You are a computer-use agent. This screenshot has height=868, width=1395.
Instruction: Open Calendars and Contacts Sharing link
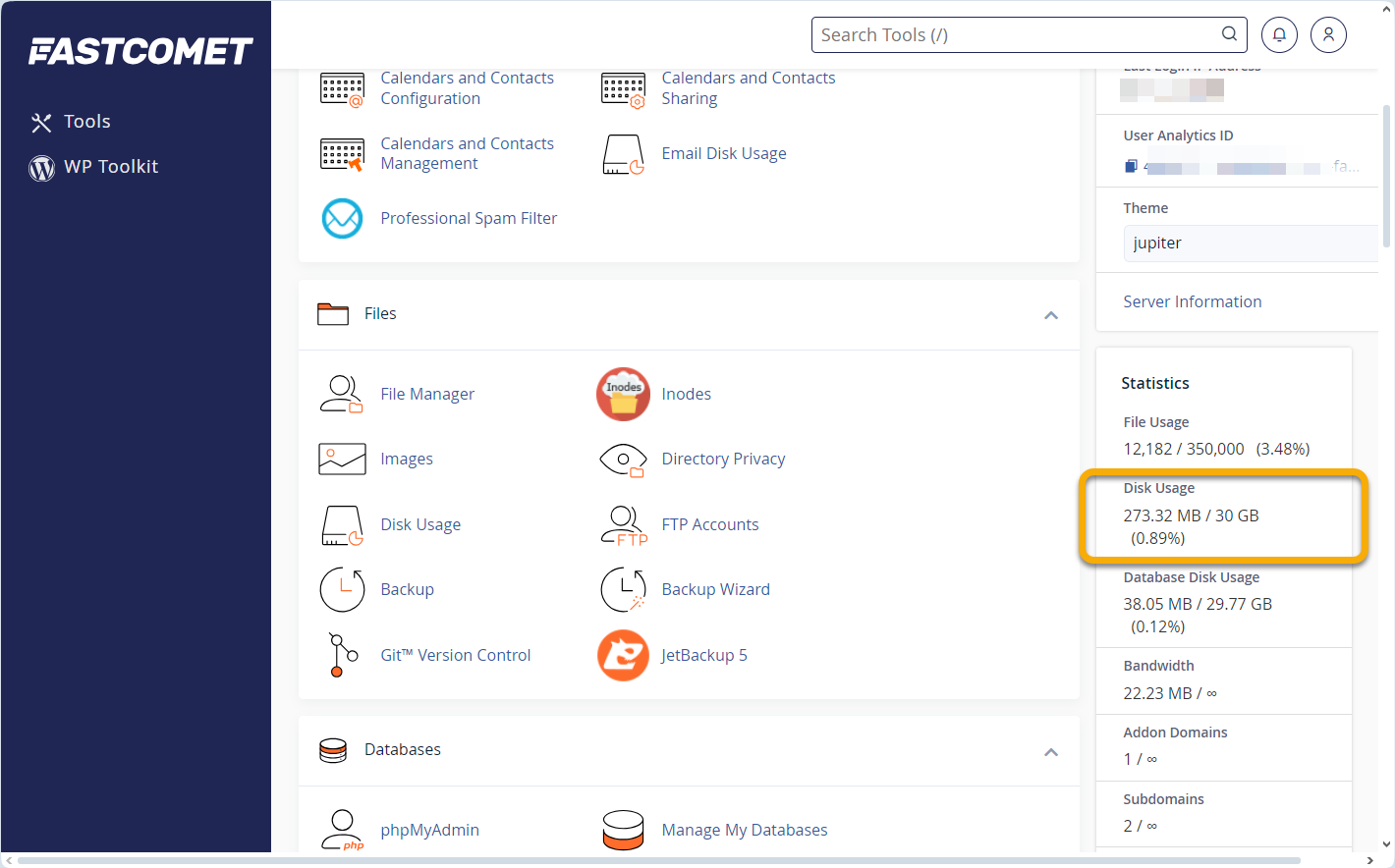[x=749, y=88]
